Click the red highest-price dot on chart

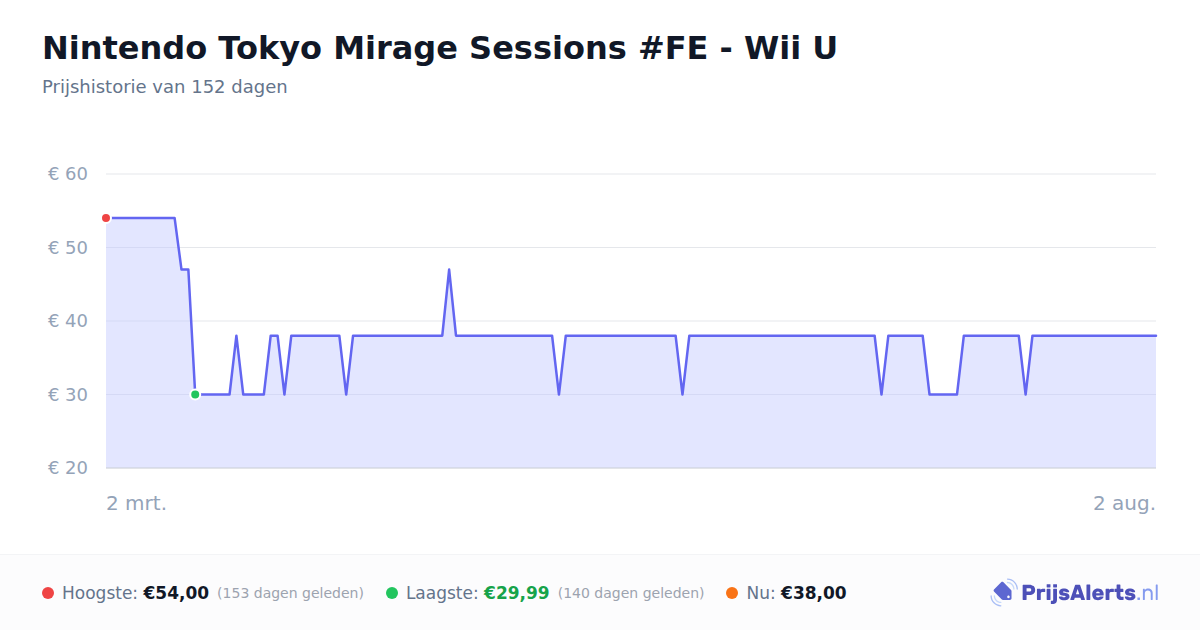pyautogui.click(x=106, y=218)
